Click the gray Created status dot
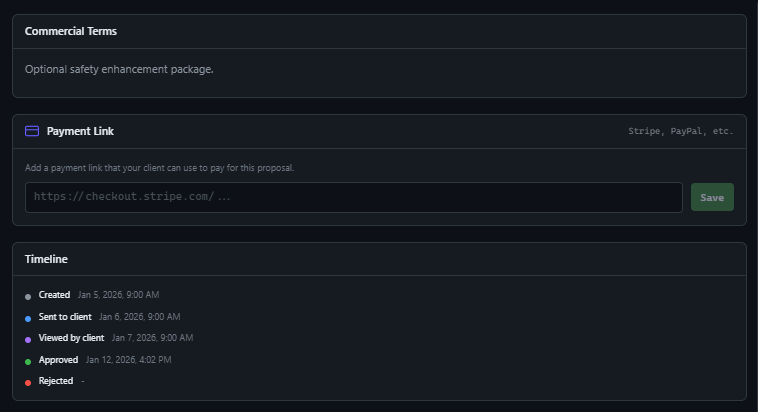The width and height of the screenshot is (758, 412). tap(28, 296)
